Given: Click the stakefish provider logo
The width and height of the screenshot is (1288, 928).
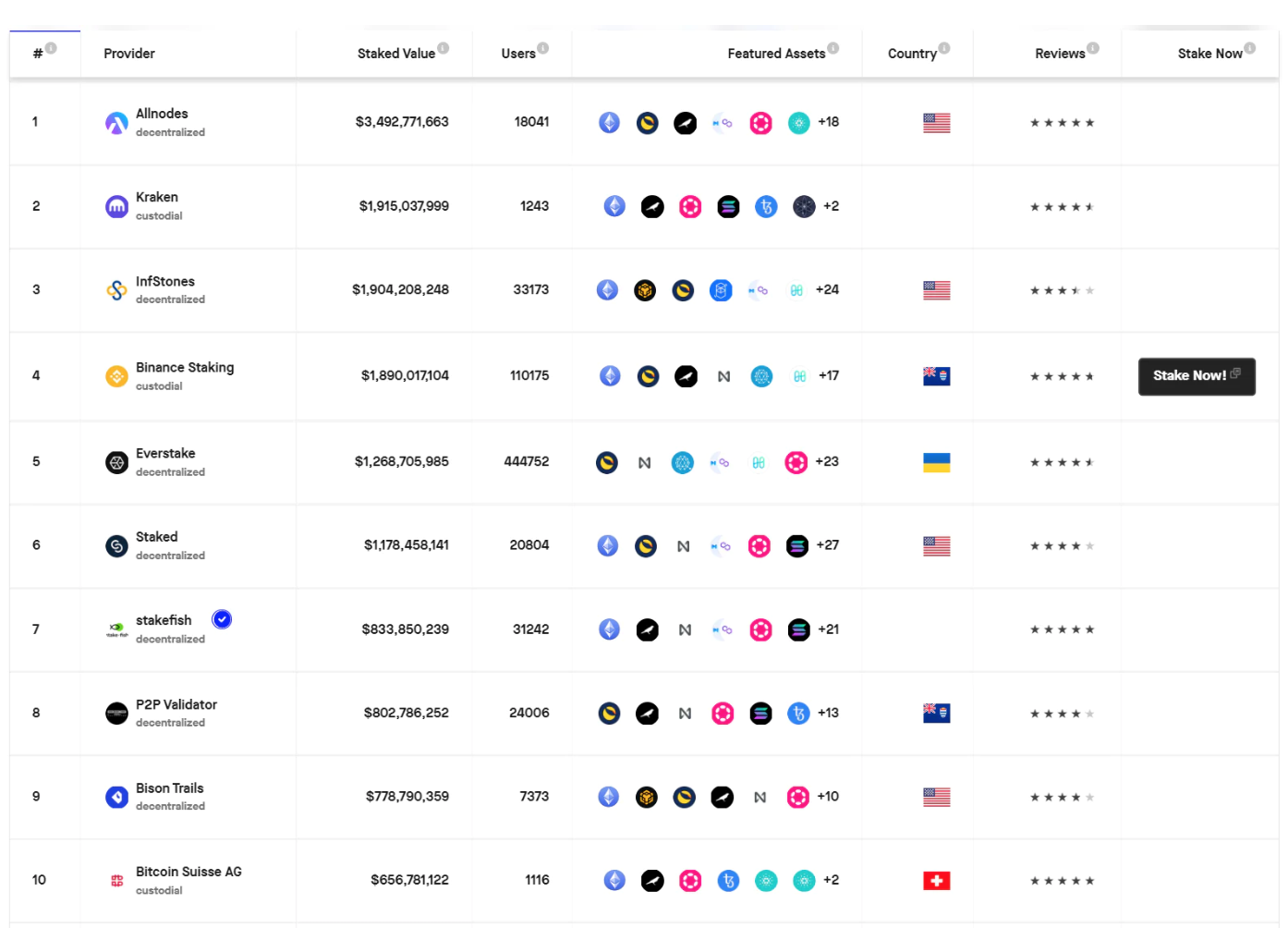Looking at the screenshot, I should [x=116, y=629].
